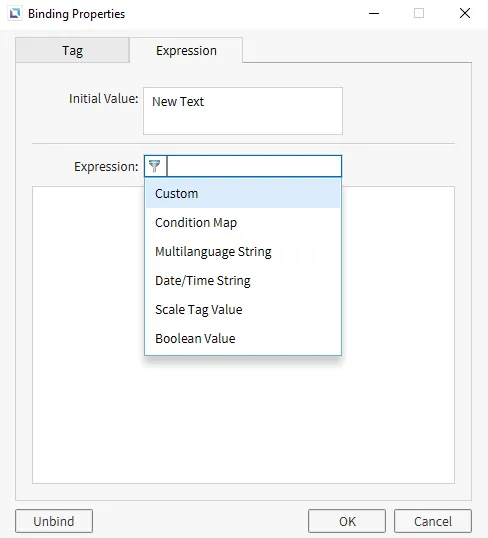The image size is (488, 538).
Task: Click the Unbind button
Action: coord(54,521)
